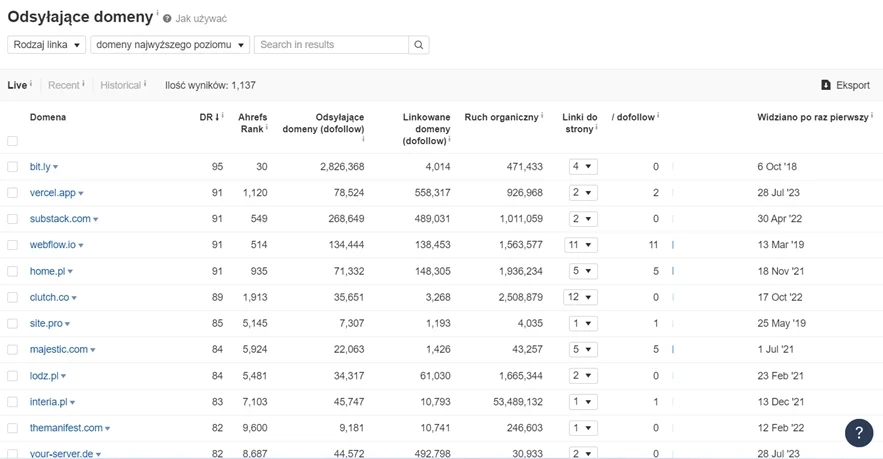883x459 pixels.
Task: Sort by Ahrefs Rank column header
Action: 252,123
